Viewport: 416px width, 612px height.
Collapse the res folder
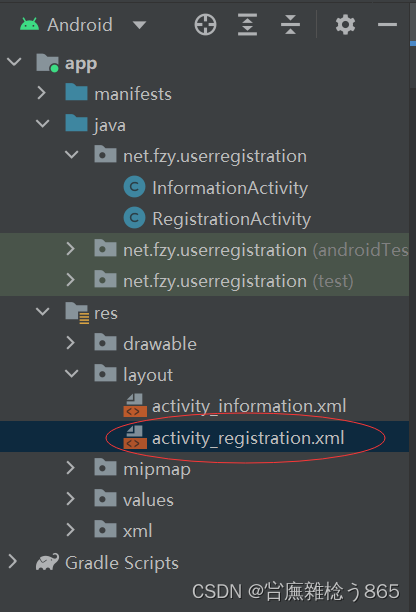43,311
